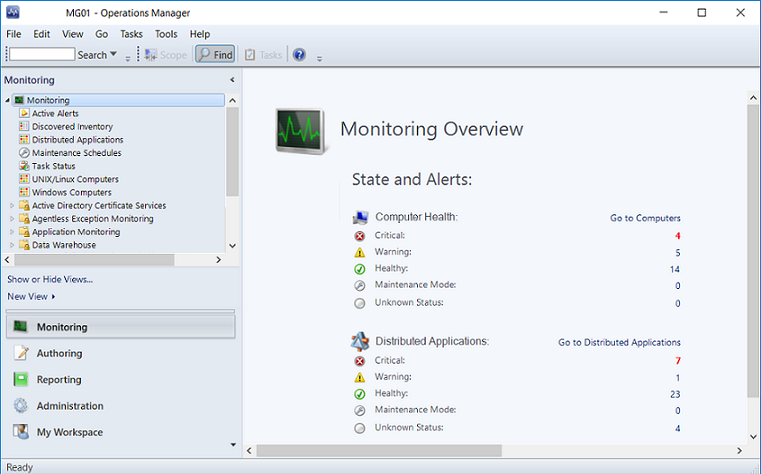Image resolution: width=761 pixels, height=474 pixels.
Task: Click in the search text field
Action: [42, 54]
